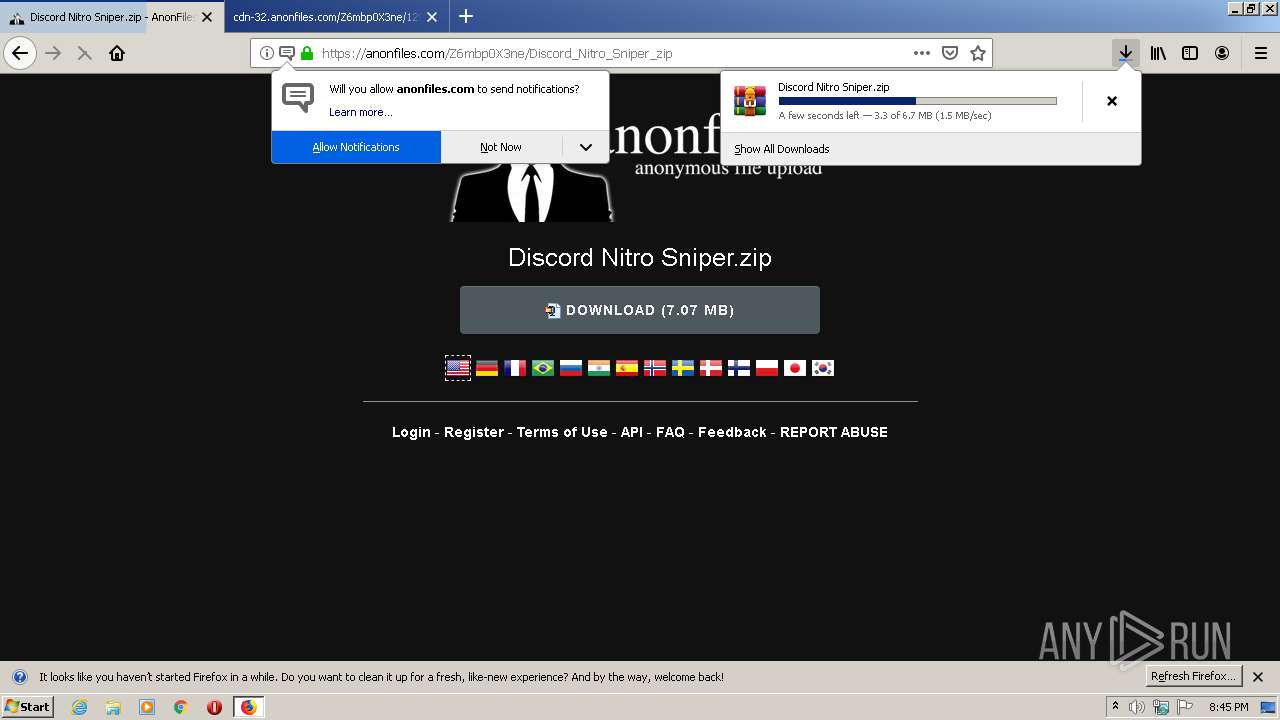
Task: Open Chrome from the taskbar
Action: tap(181, 707)
